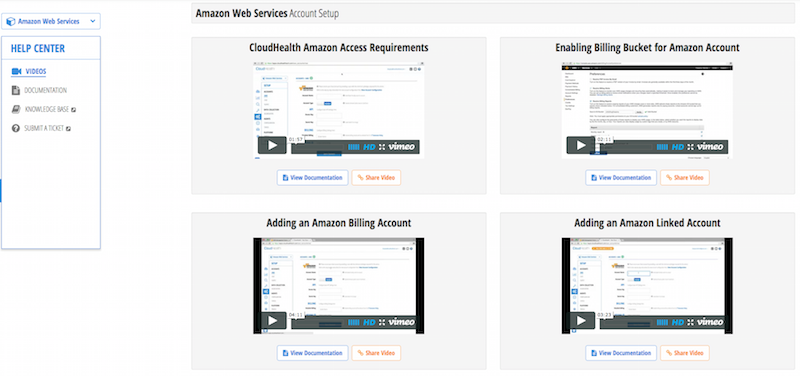Go fullscreen on the Amazon Linked Account video
This screenshot has width=800, height=376.
(691, 322)
